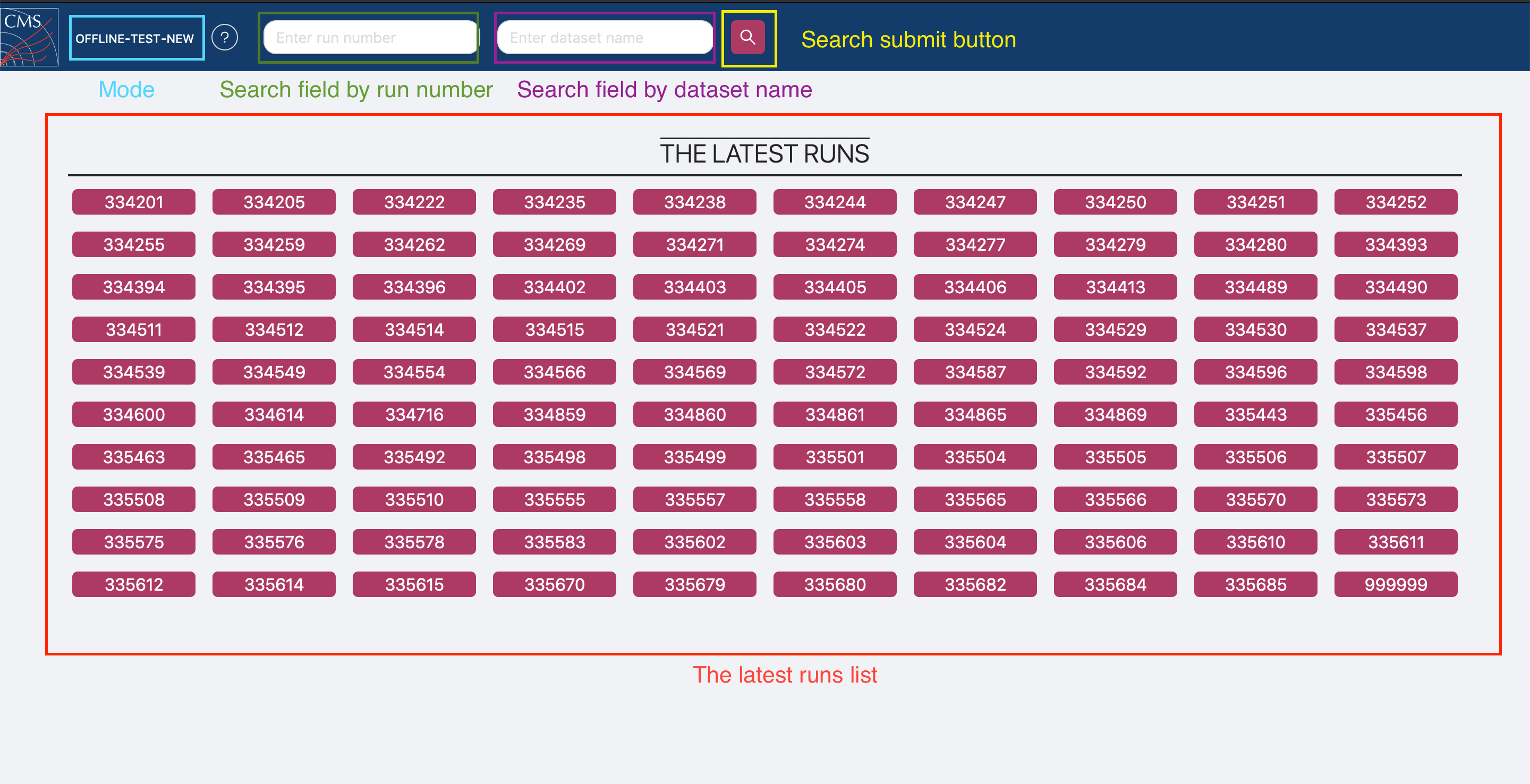Select run 334521 from latest runs

pos(694,330)
